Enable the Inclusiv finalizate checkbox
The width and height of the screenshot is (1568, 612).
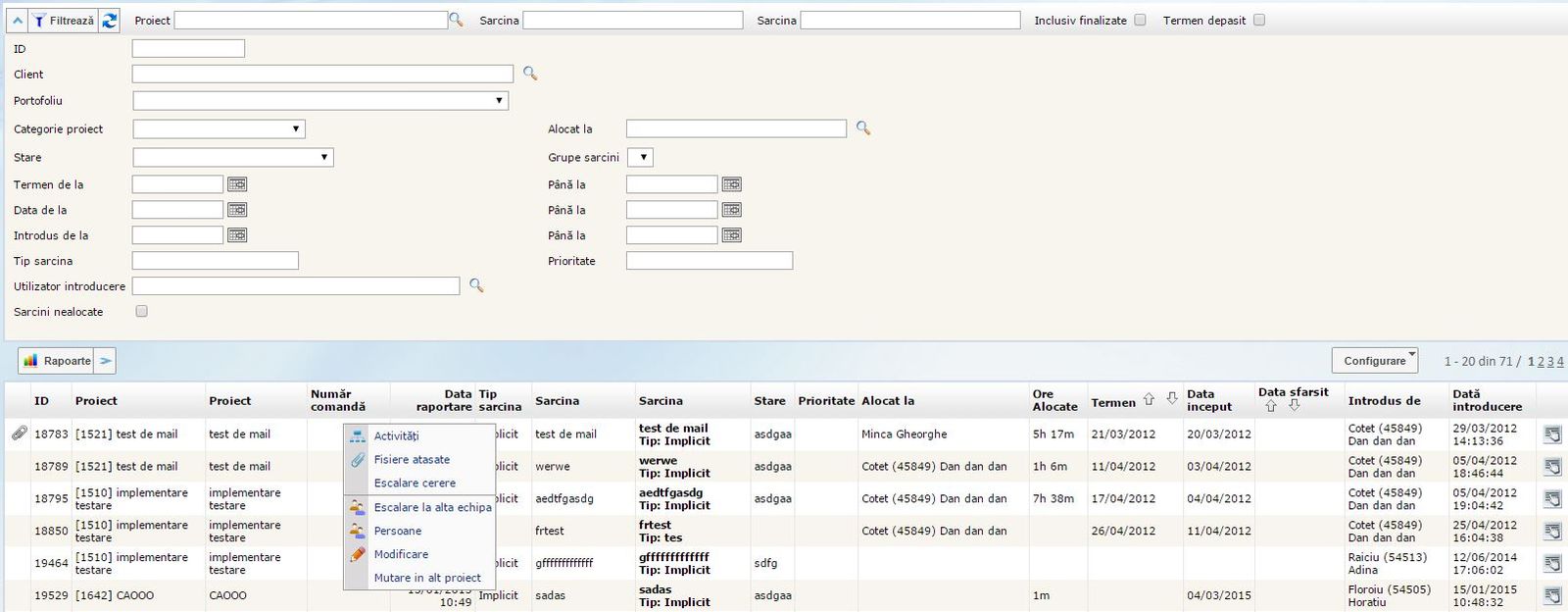[1140, 20]
